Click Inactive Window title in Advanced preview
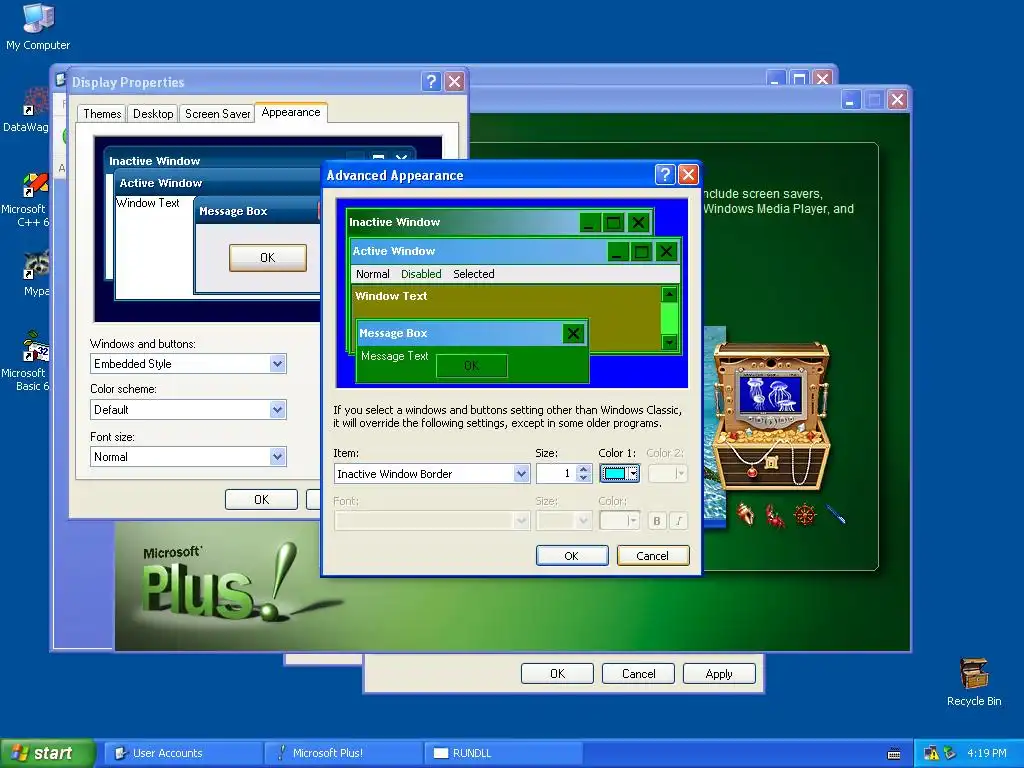The height and width of the screenshot is (768, 1024). [394, 222]
